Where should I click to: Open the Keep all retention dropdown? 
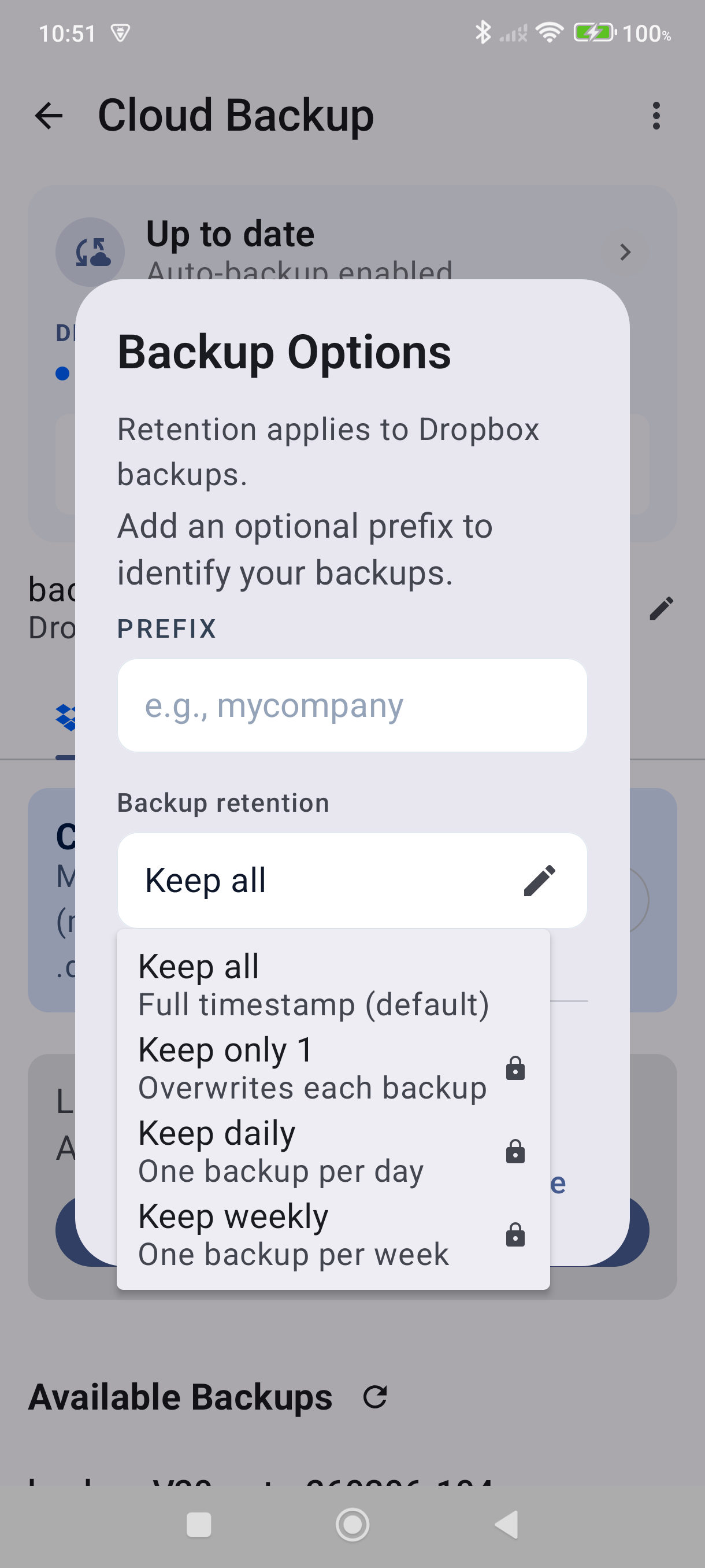pos(328,881)
